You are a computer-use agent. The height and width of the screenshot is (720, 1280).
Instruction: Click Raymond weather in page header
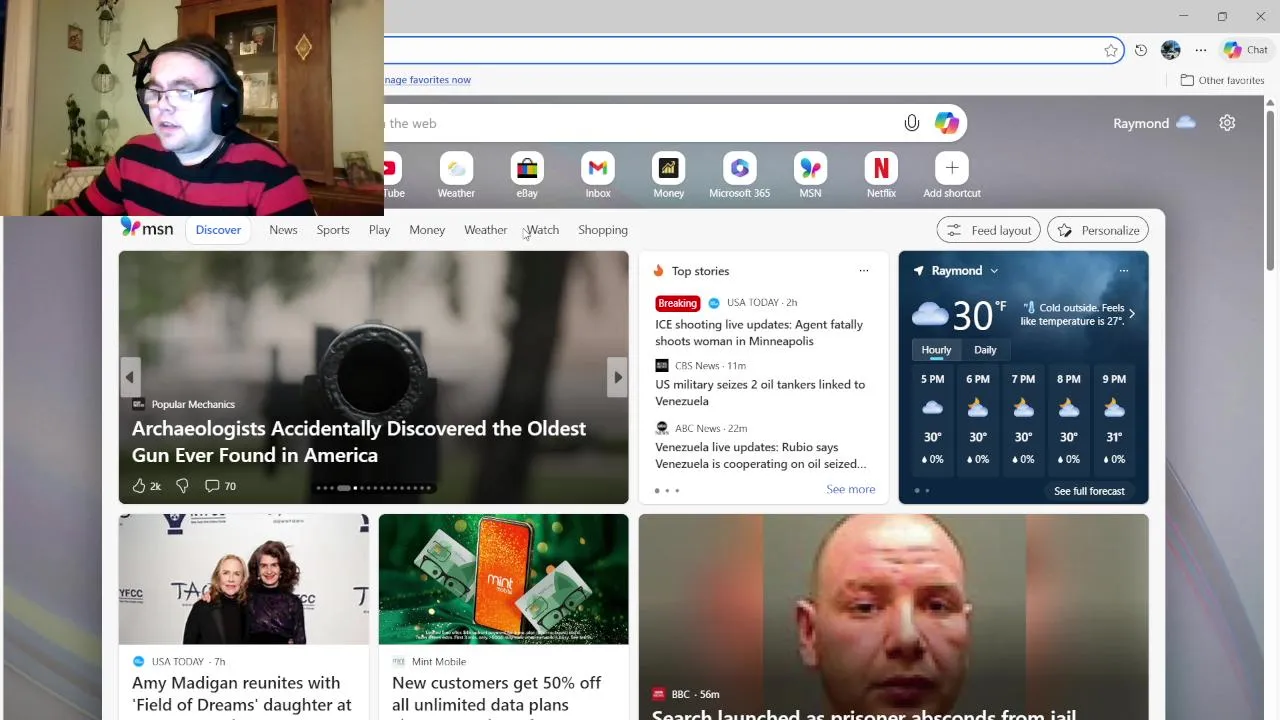pos(1154,123)
